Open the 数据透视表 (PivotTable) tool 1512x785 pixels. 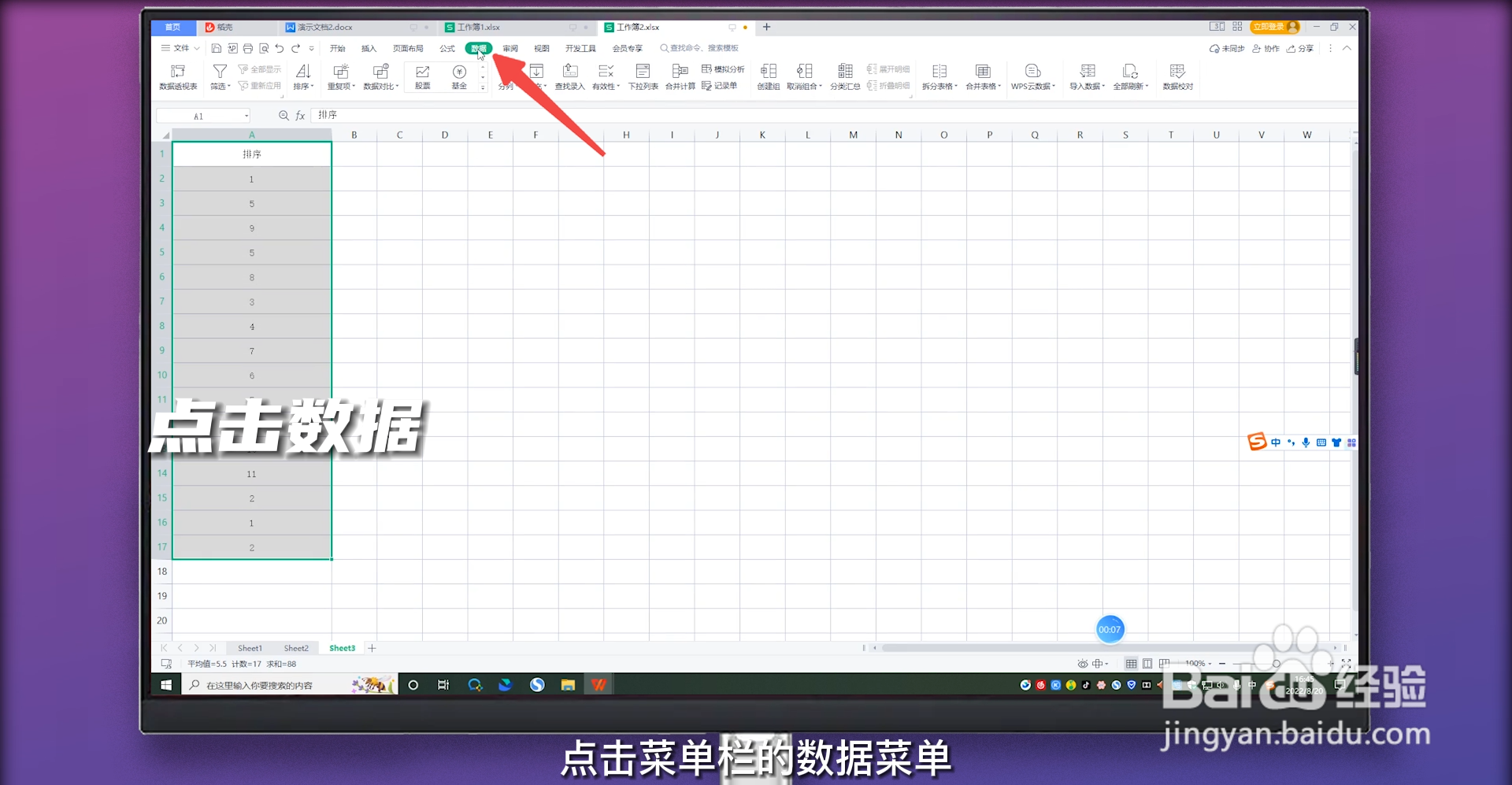coord(177,76)
